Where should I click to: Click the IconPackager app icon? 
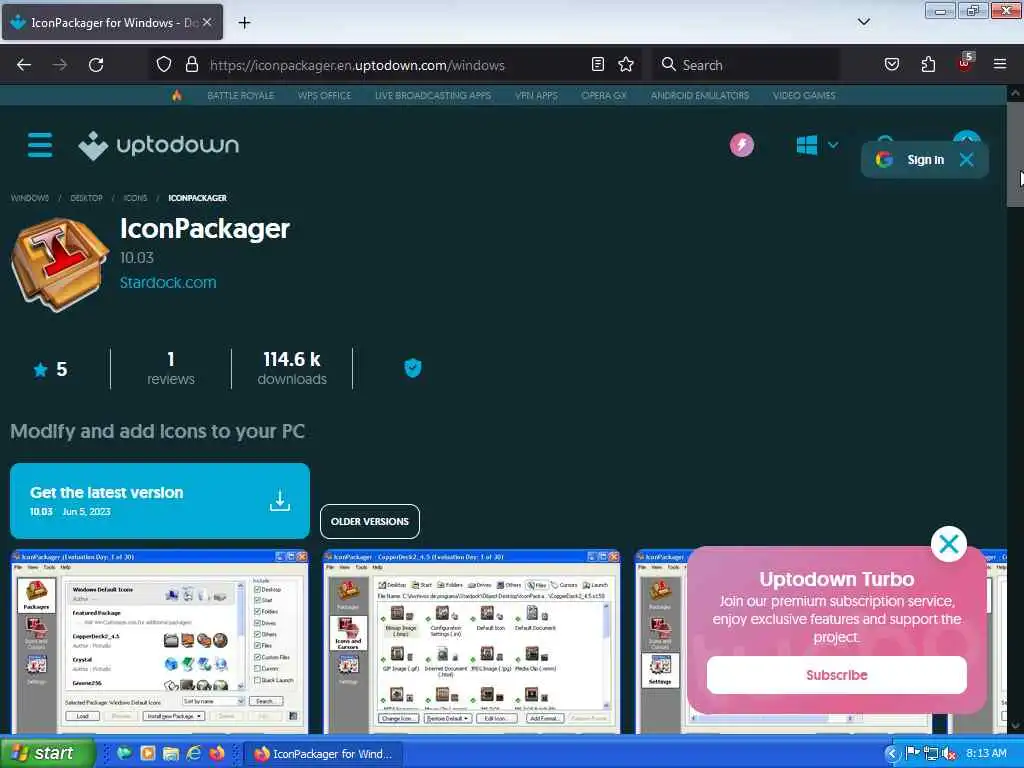click(x=59, y=263)
